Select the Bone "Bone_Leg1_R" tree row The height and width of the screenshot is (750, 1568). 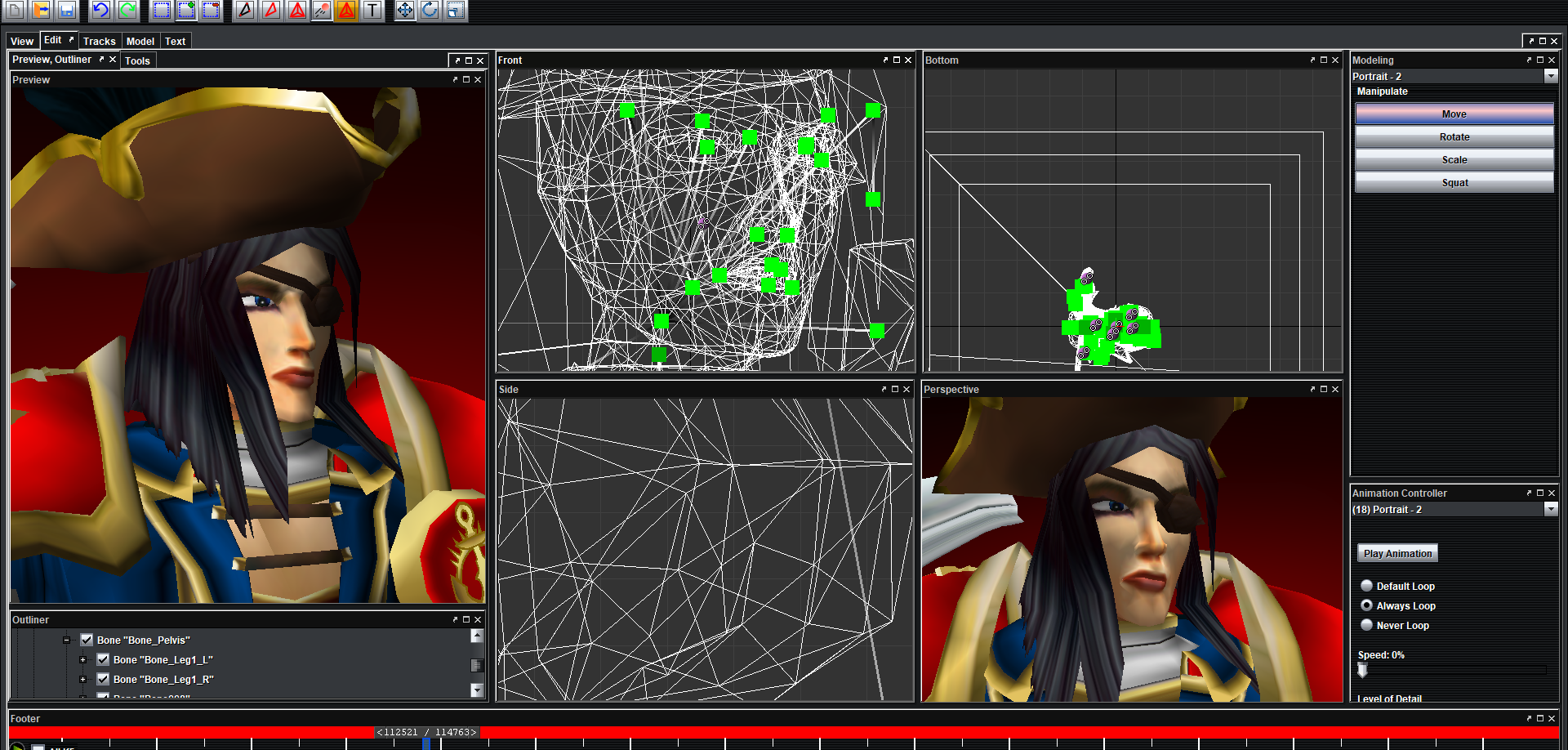(x=163, y=679)
